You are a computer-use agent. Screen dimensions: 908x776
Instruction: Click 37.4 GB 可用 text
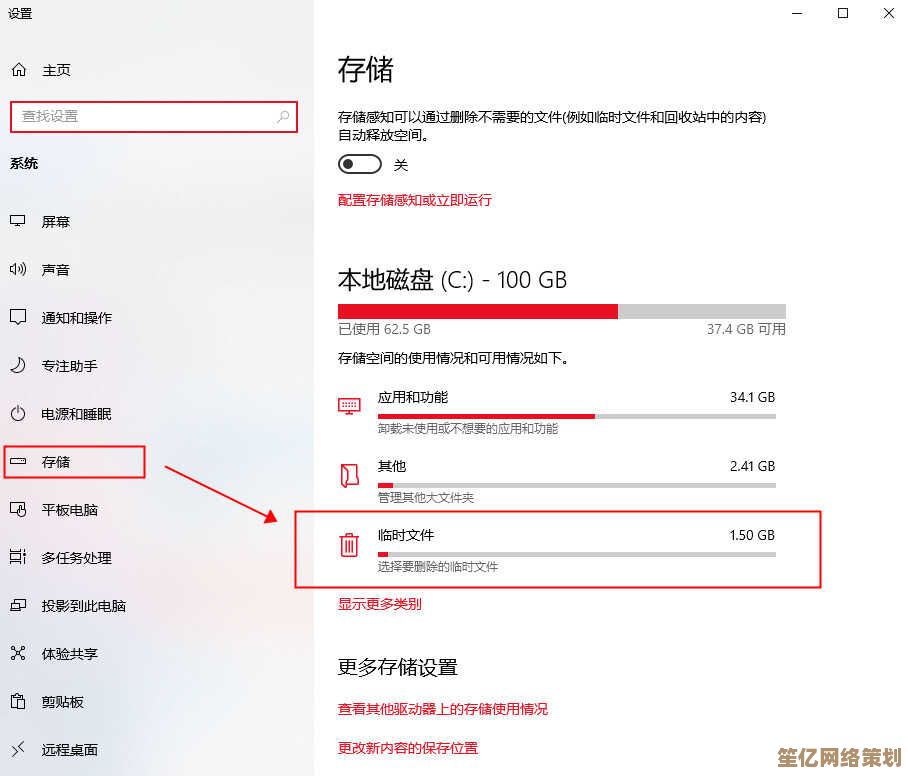point(746,330)
